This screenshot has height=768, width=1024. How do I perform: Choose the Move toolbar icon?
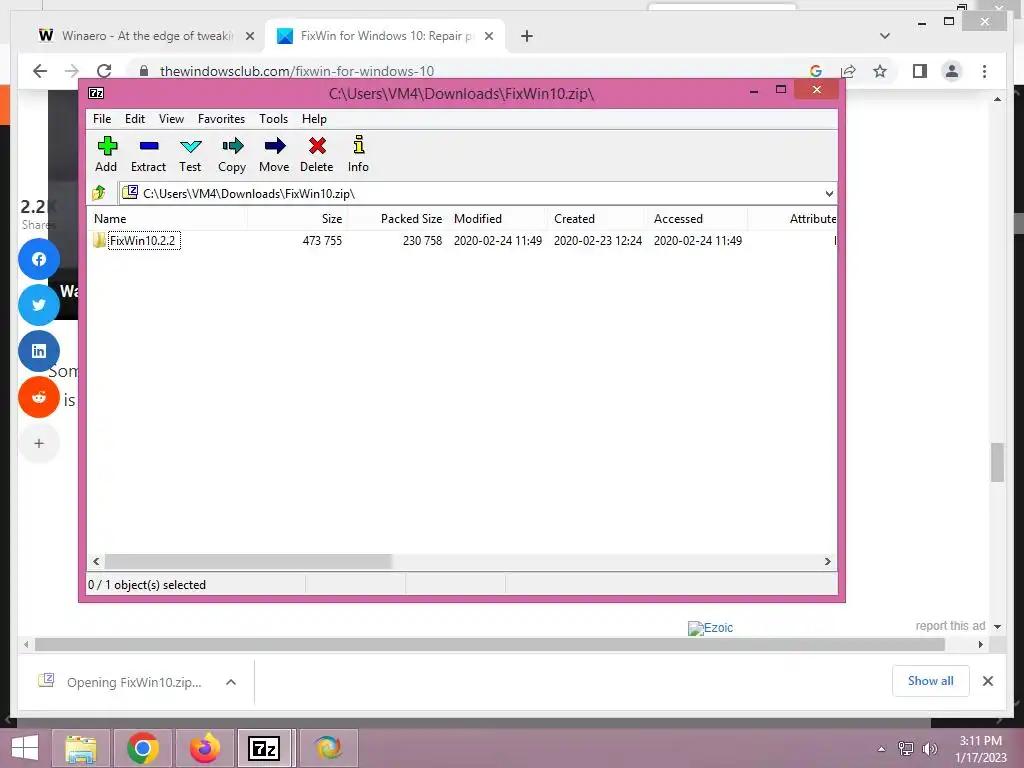pos(274,155)
